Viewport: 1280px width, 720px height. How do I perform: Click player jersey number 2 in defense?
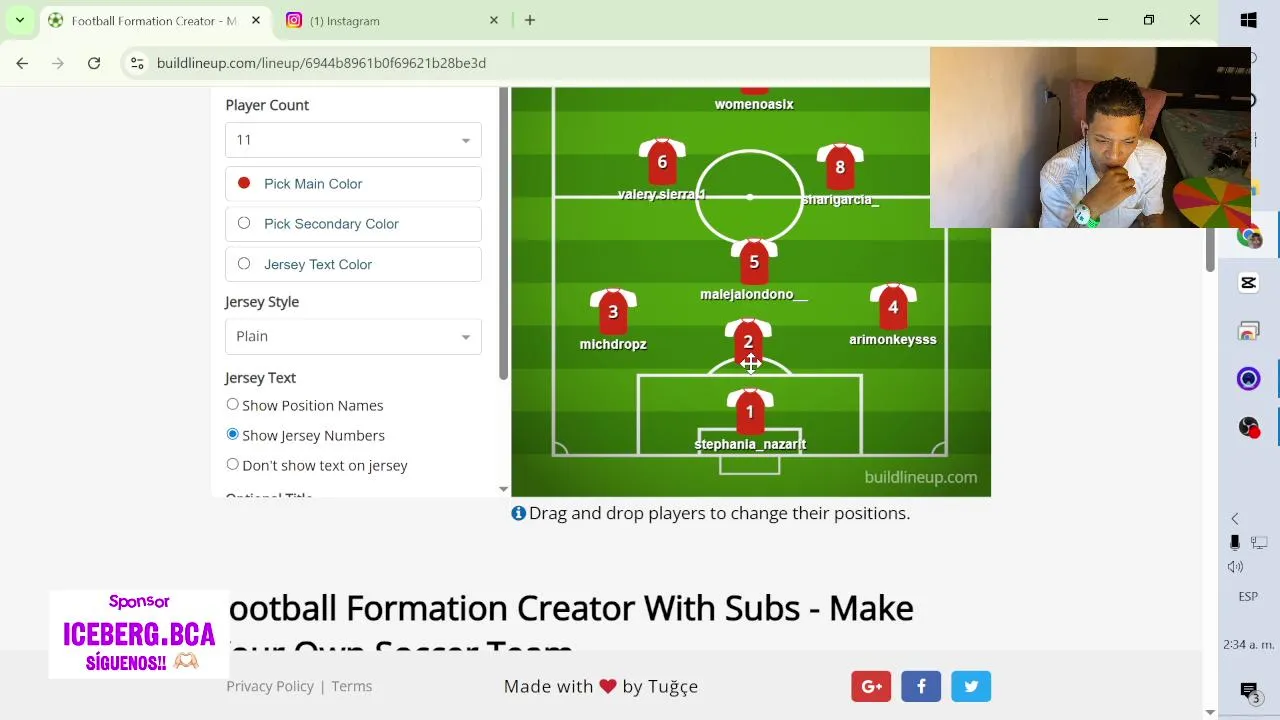click(x=748, y=342)
